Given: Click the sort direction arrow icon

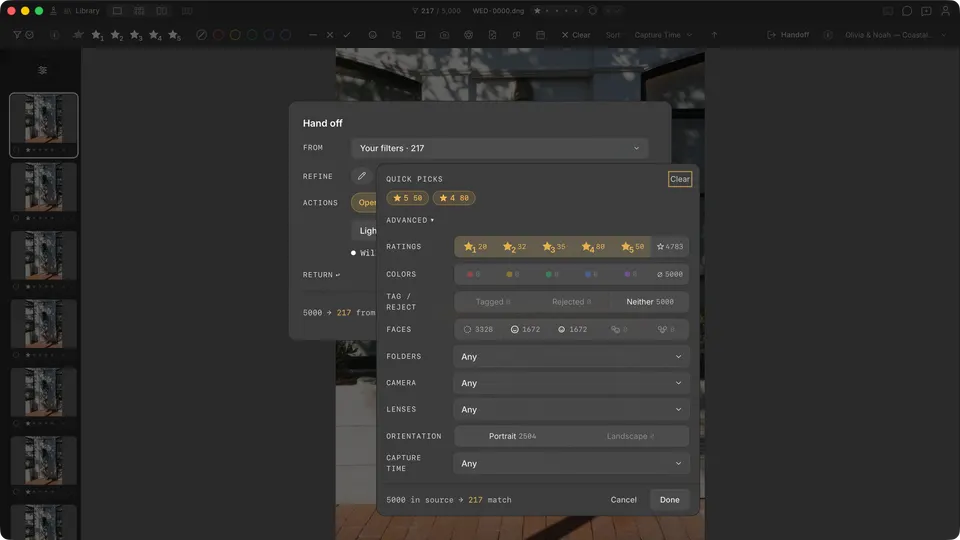Looking at the screenshot, I should click(x=714, y=35).
